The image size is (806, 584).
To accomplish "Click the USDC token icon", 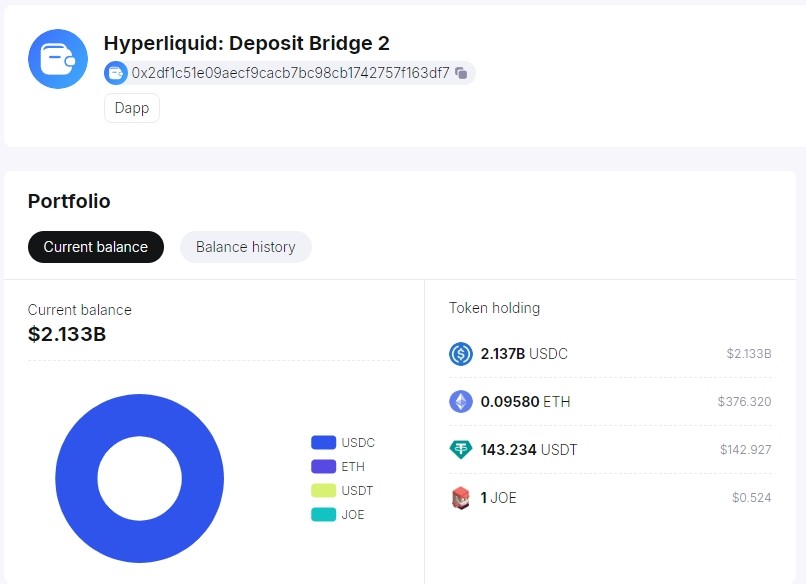I will (x=461, y=354).
